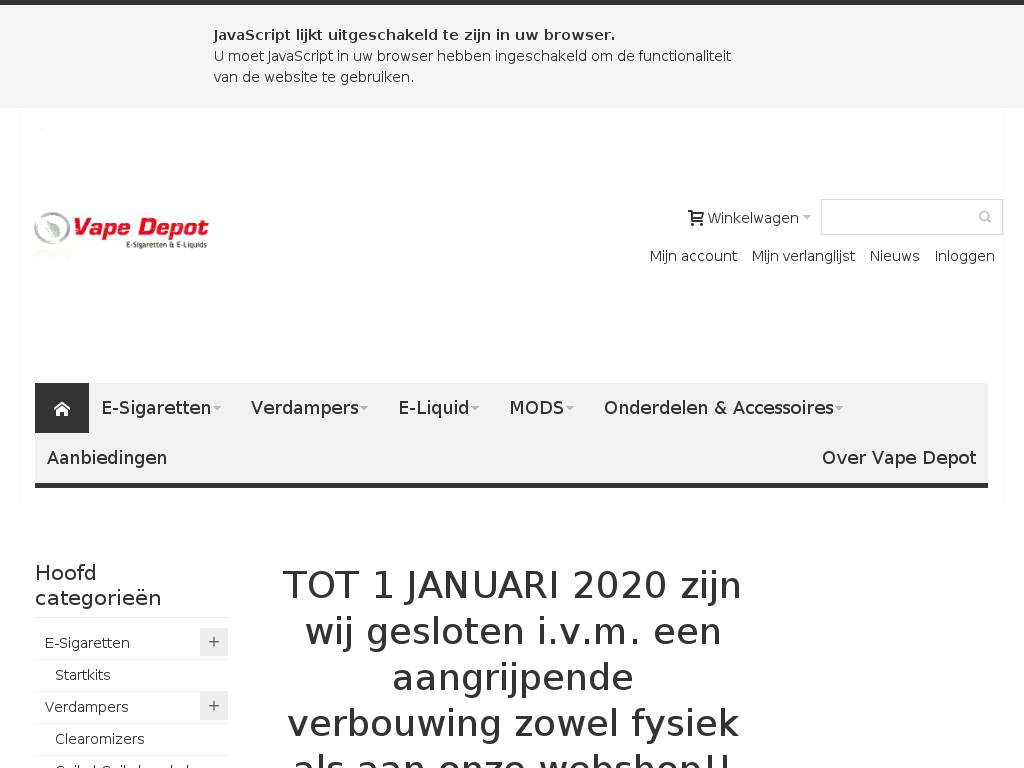Click the home icon in navigation bar

[62, 408]
